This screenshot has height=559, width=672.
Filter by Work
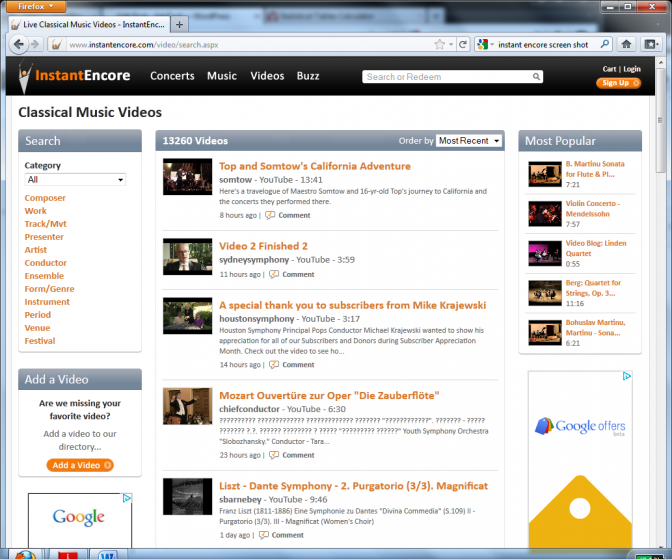tap(36, 211)
